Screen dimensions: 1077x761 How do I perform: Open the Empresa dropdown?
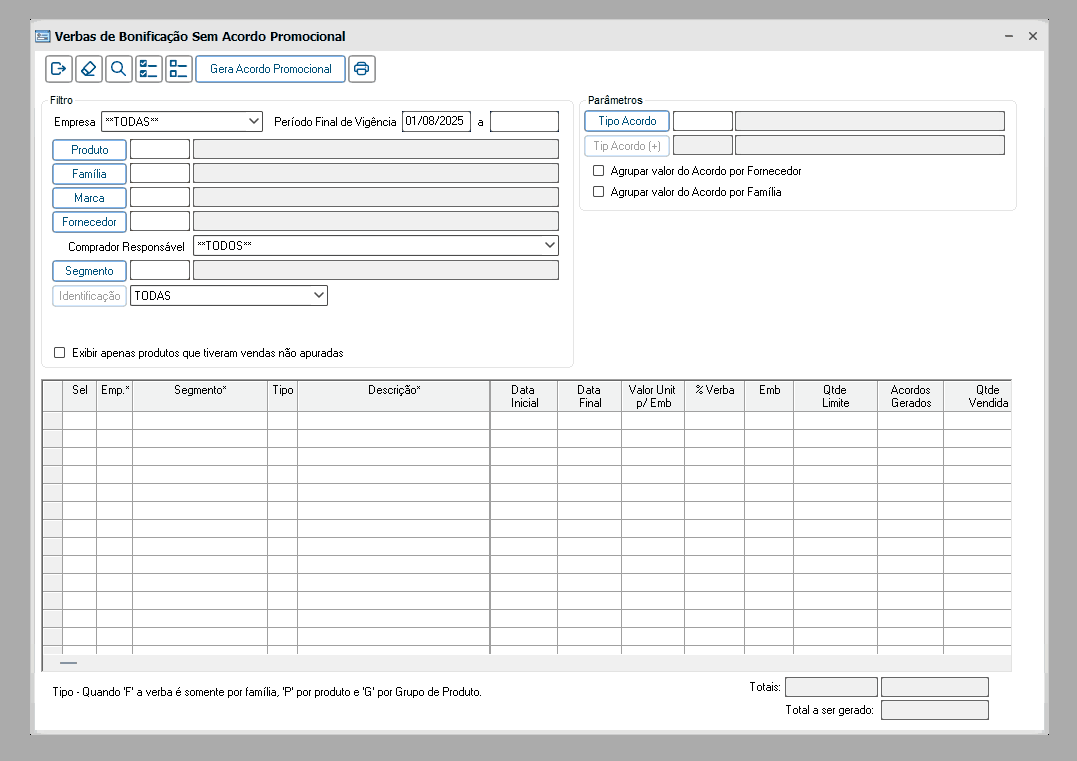[182, 122]
